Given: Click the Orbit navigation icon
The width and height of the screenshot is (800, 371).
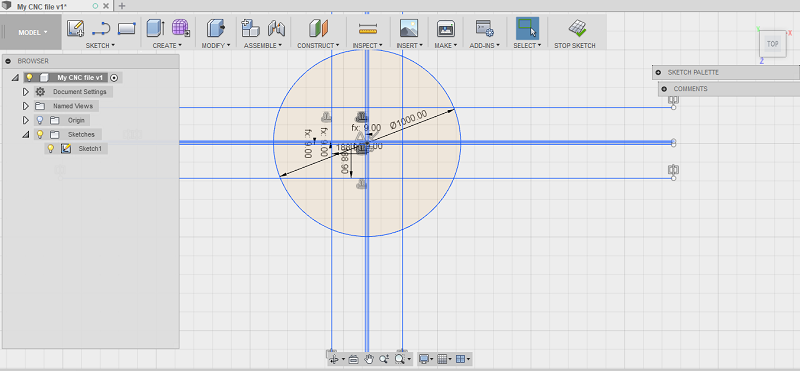Looking at the screenshot, I should tap(335, 359).
